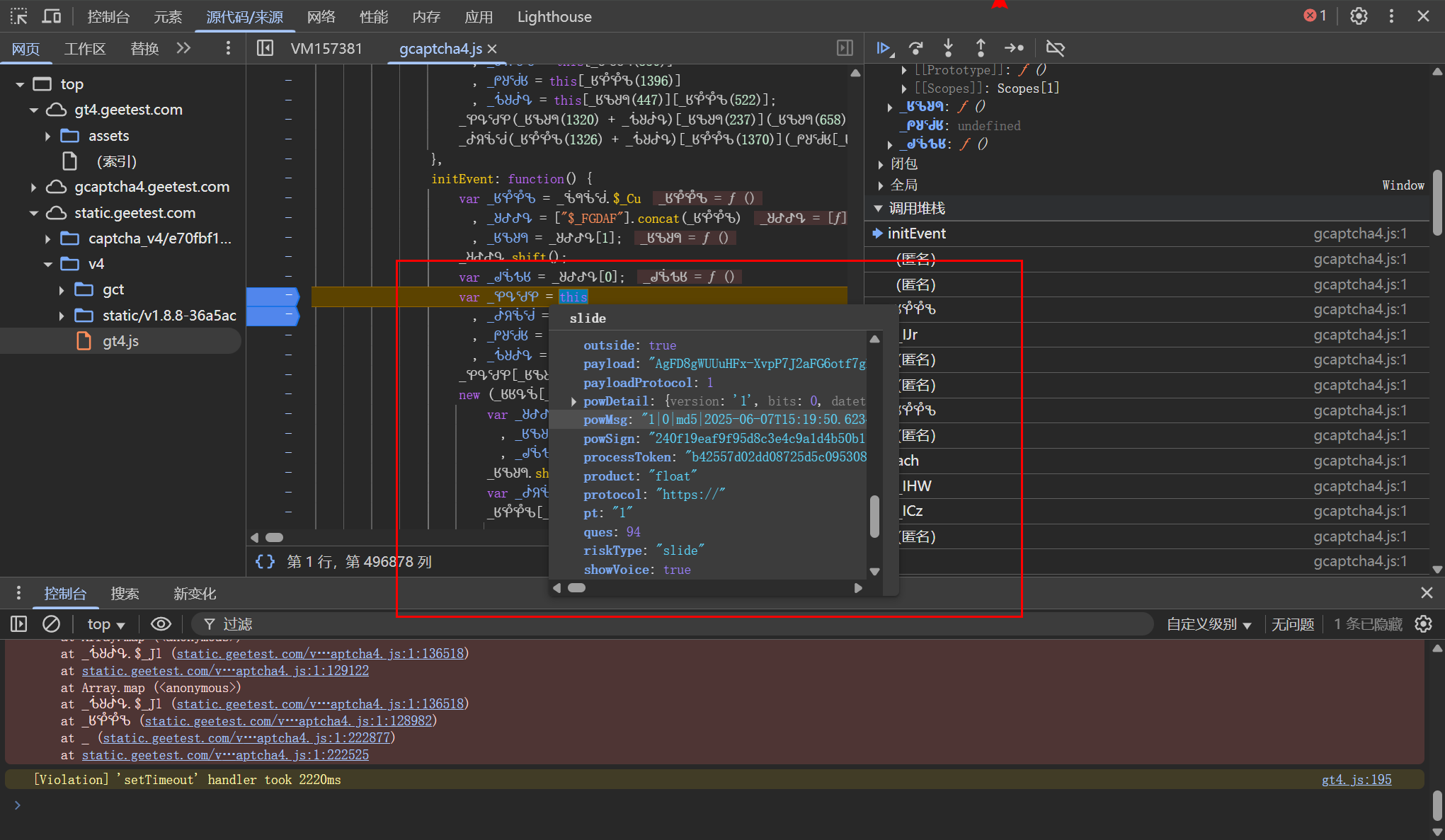The image size is (1445, 840).
Task: Close the bottom drawer panel
Action: [1427, 593]
